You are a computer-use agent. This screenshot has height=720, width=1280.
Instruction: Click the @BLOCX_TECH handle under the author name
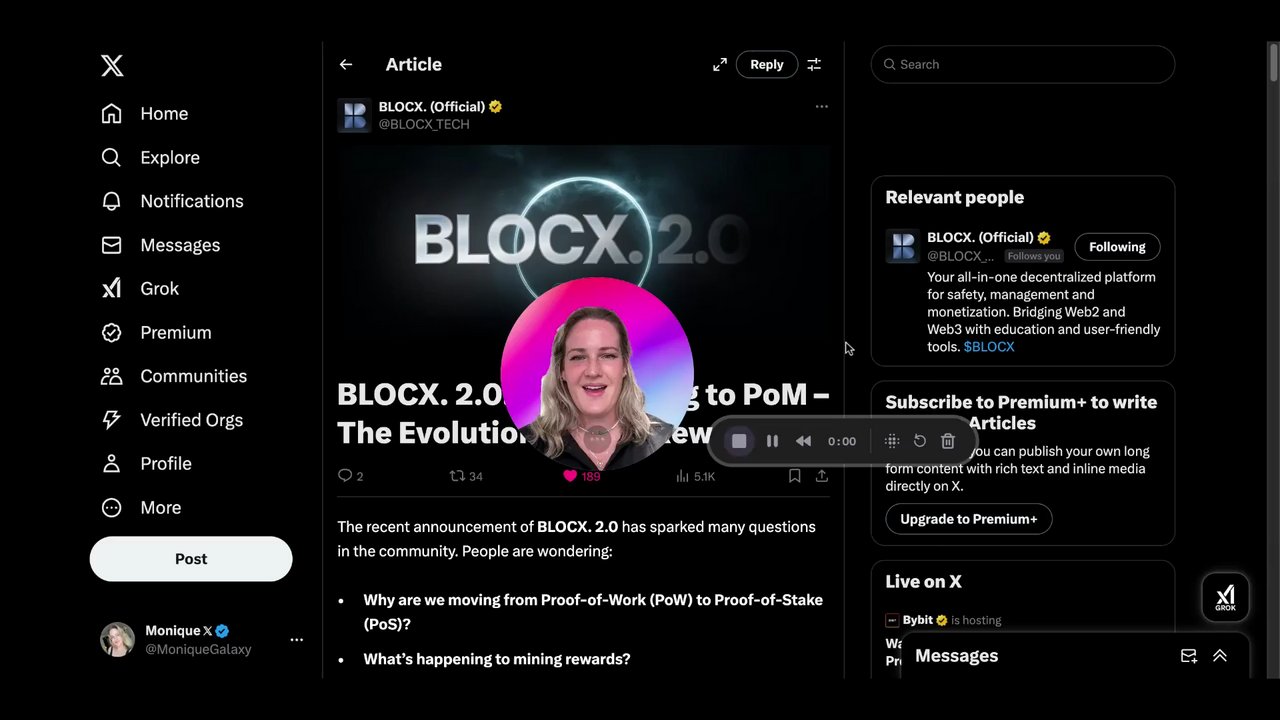pyautogui.click(x=424, y=124)
